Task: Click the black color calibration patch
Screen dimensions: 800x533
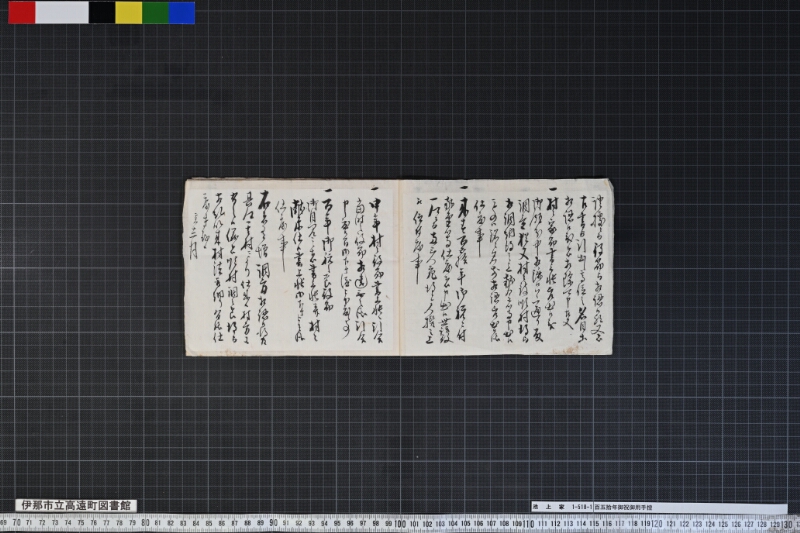Action: [102, 13]
